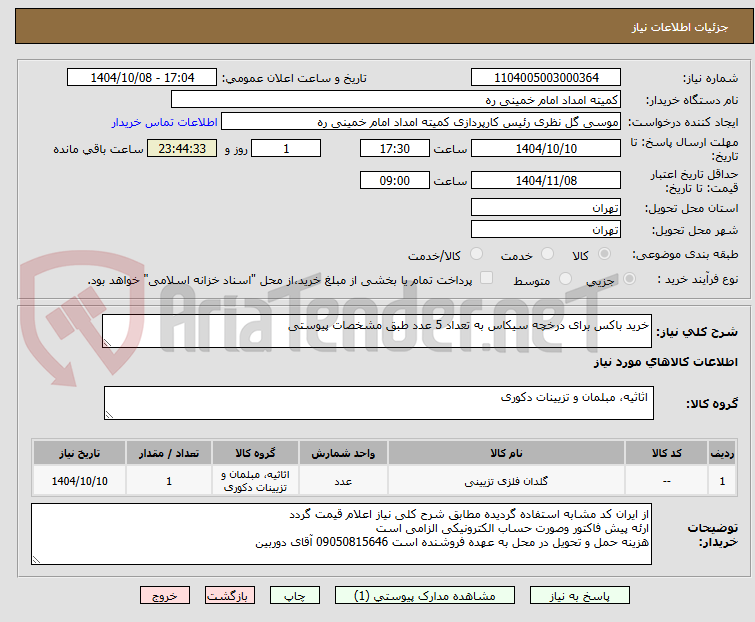Click the پاسخ به نیاز button
755x622 pixels.
[580, 596]
